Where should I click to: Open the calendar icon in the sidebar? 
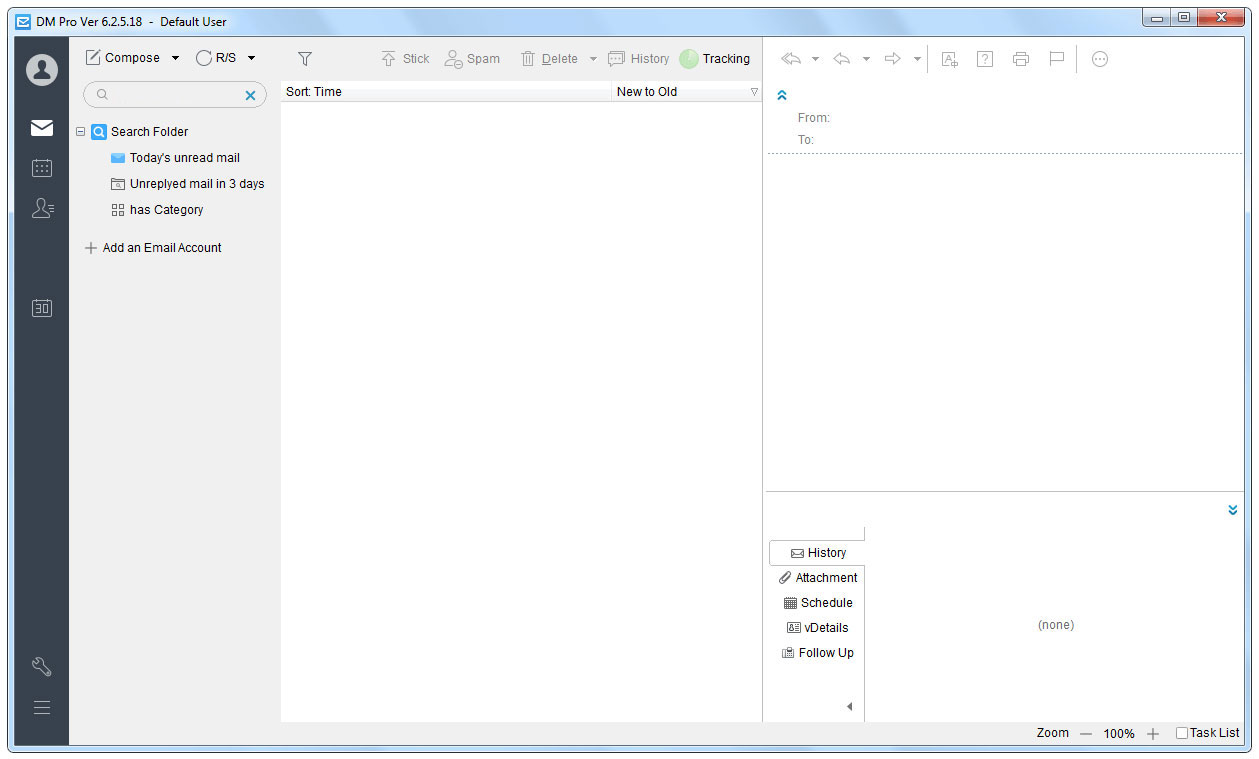pos(42,168)
